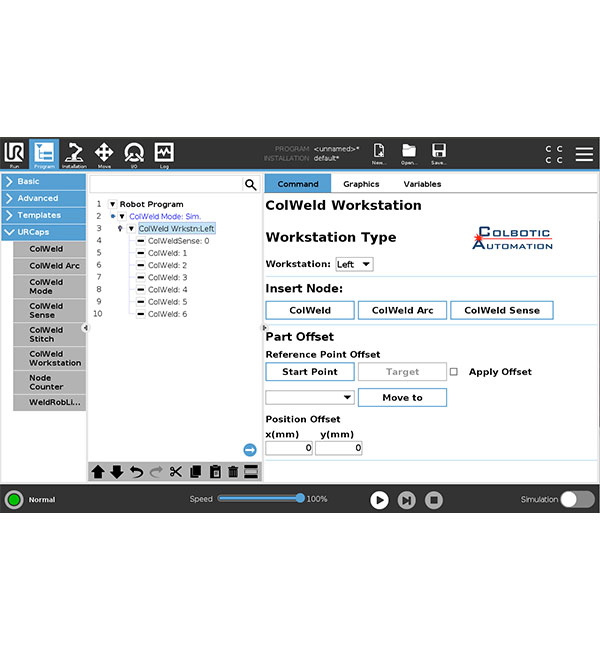Collapse the ColWeld Mode: Sim. node
This screenshot has height=650, width=600.
click(122, 216)
